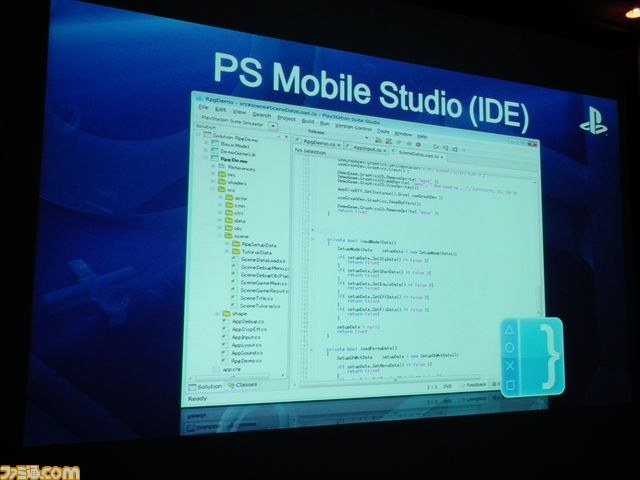Screen dimensions: 640x480
Task: Expand the RpgSetupData folder
Action: pyautogui.click(x=227, y=244)
